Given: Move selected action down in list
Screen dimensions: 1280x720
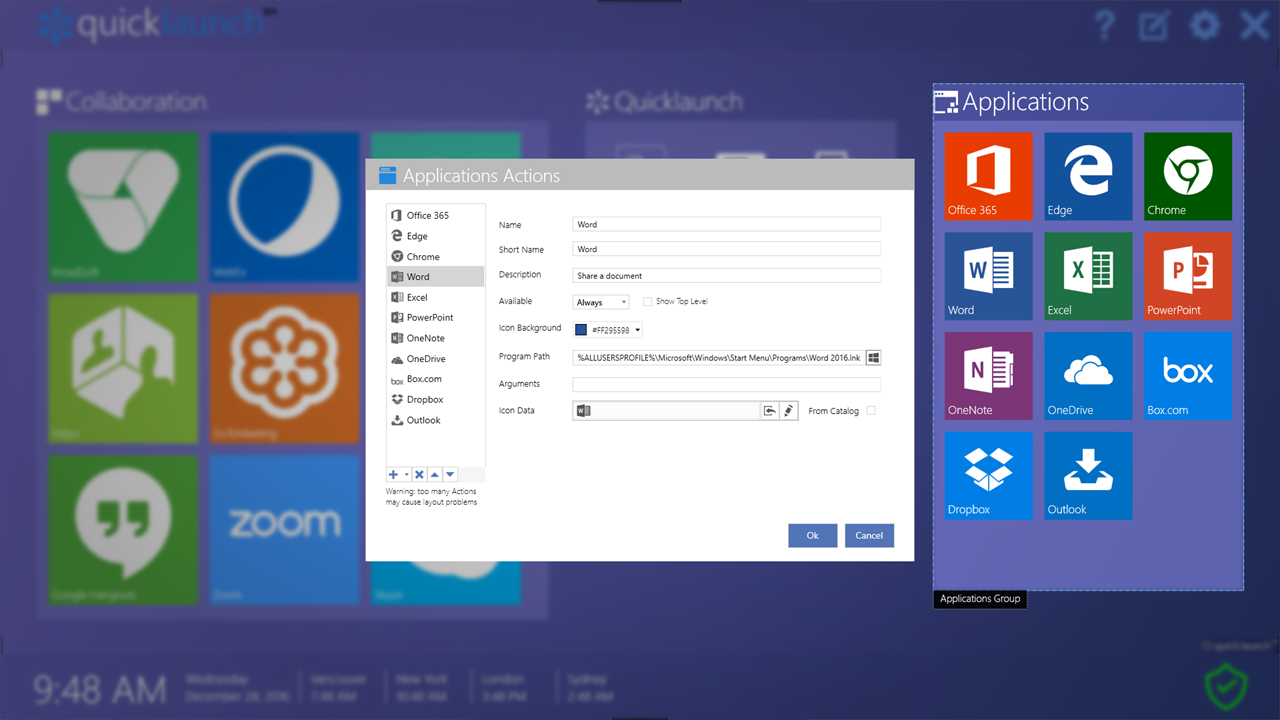Looking at the screenshot, I should 450,475.
